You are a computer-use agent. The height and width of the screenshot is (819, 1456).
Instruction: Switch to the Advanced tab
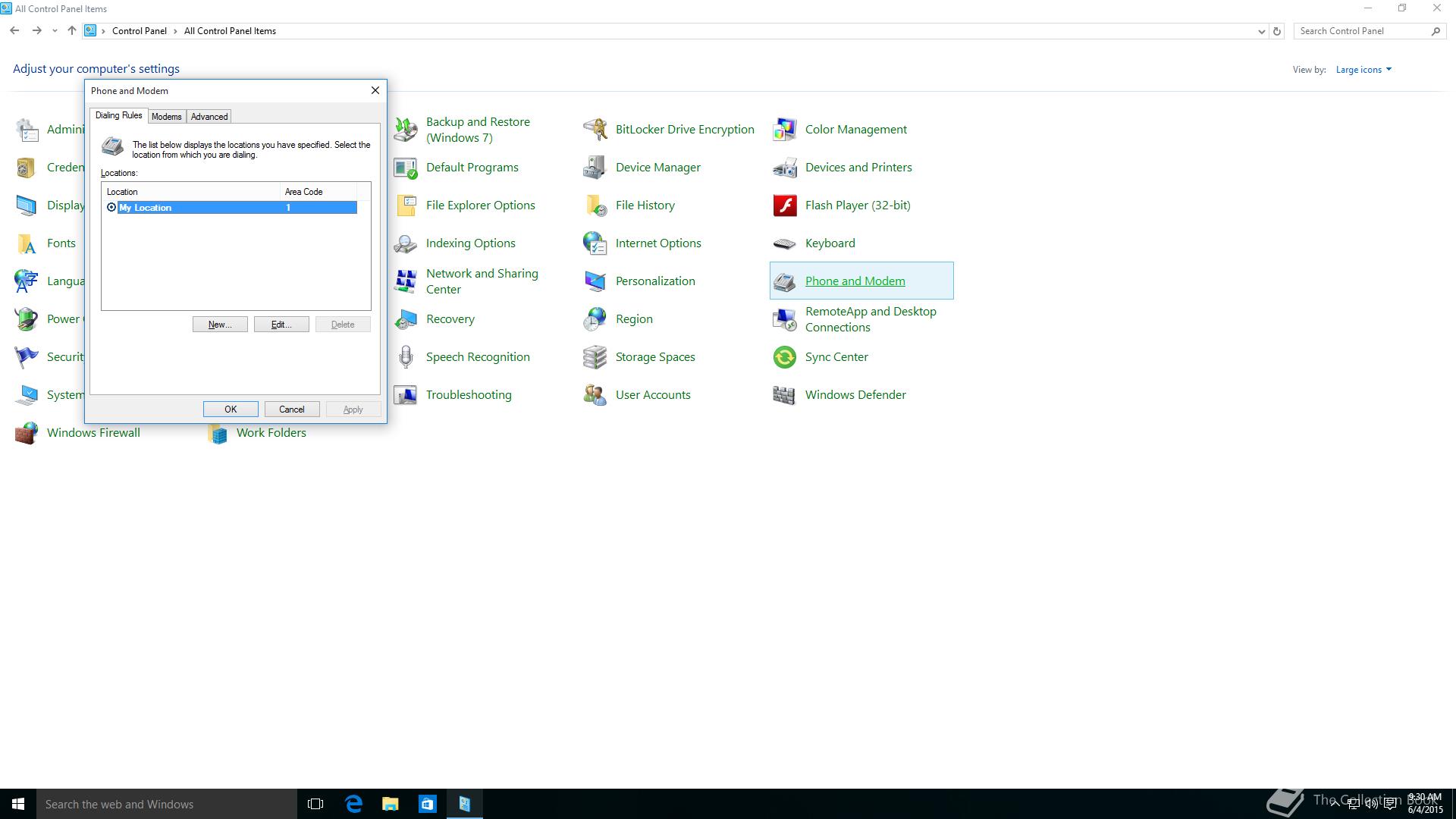[x=209, y=117]
